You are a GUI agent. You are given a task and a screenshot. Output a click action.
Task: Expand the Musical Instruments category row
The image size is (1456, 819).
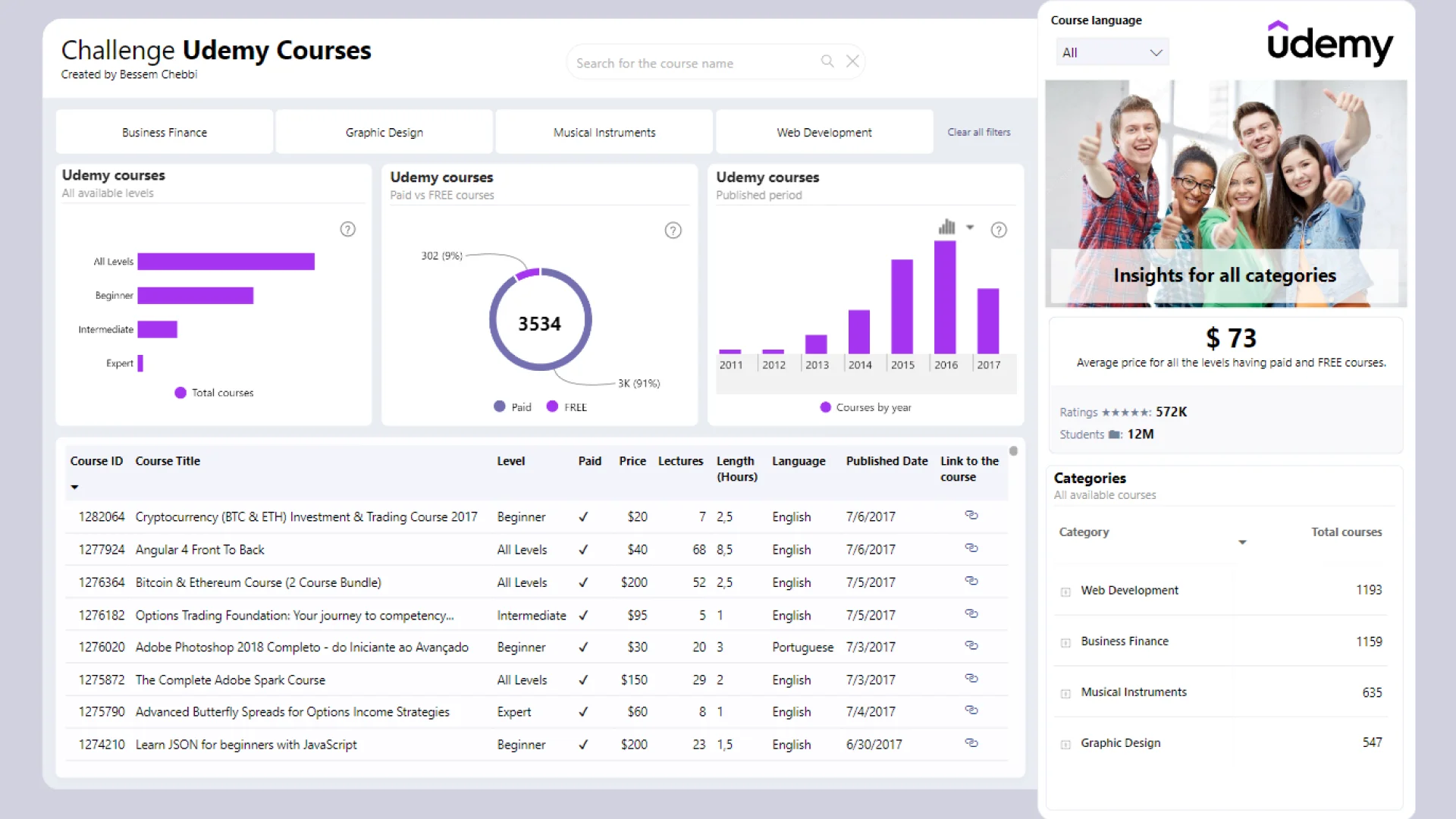[1065, 694]
